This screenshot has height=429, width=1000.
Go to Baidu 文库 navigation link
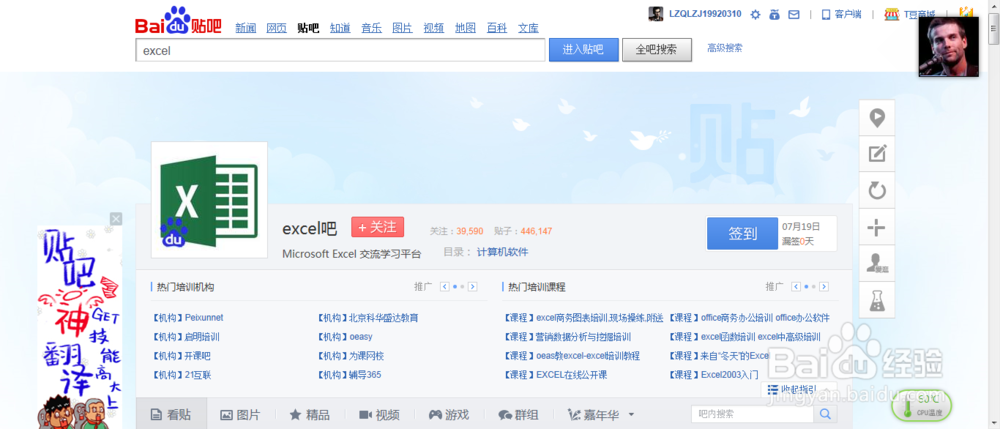point(528,28)
